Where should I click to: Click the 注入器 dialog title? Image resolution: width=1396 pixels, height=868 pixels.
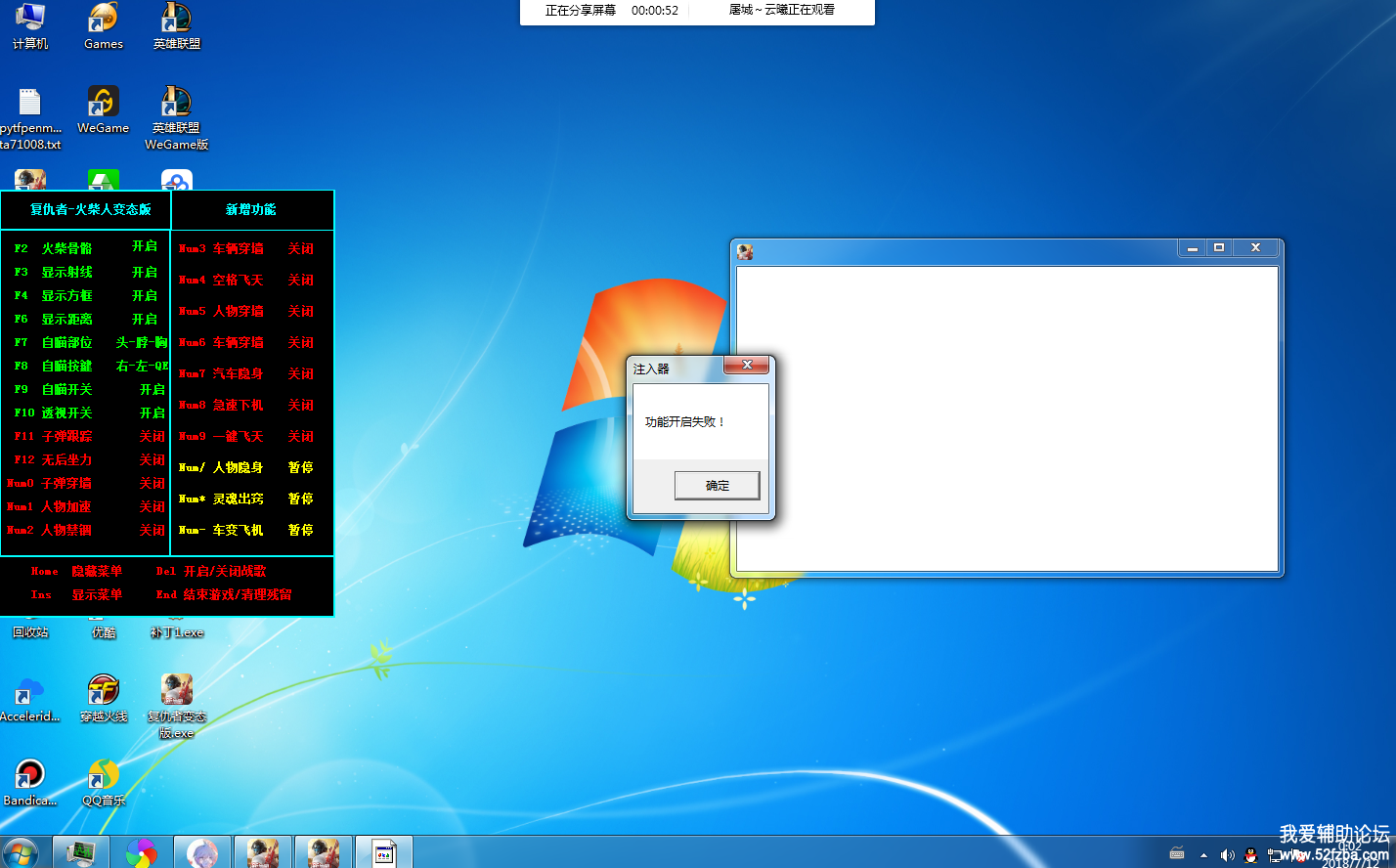[x=651, y=369]
